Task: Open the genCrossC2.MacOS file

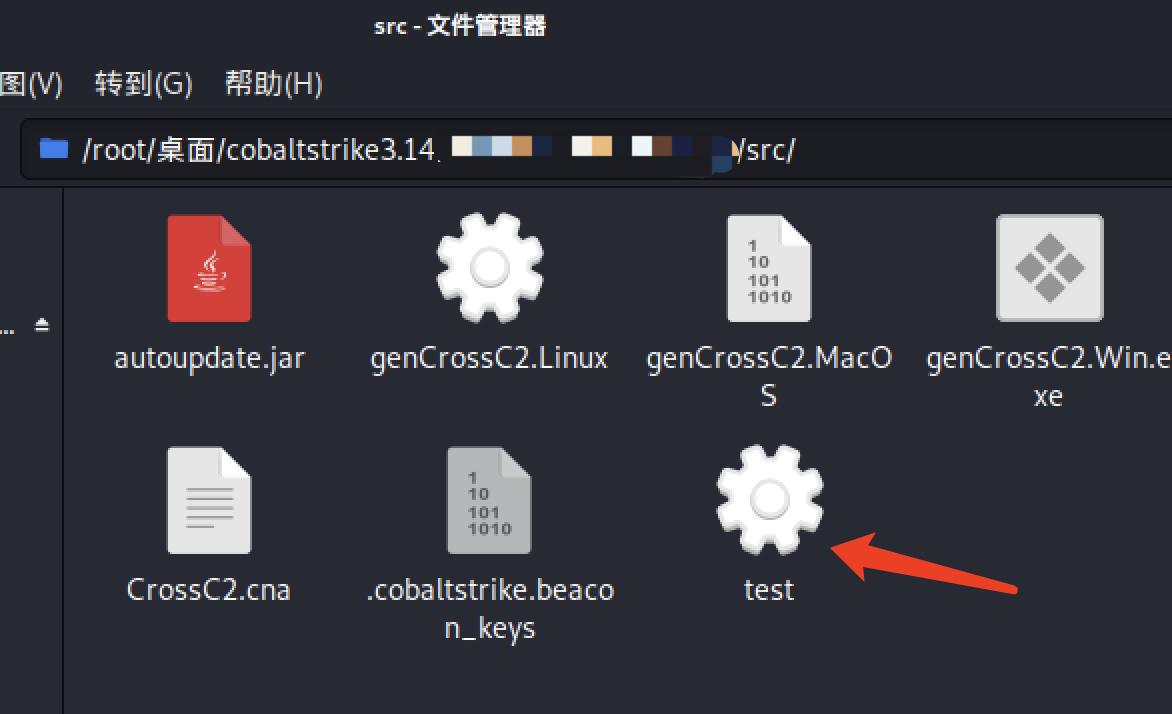Action: tap(769, 267)
